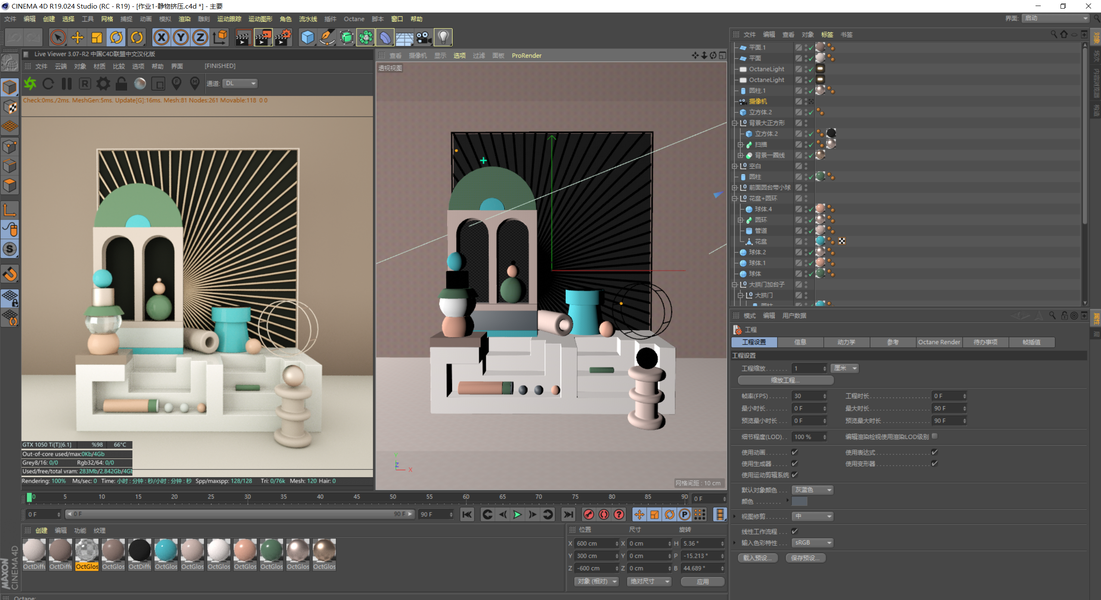Add a light using the bulb icon
The image size is (1101, 600).
[443, 37]
